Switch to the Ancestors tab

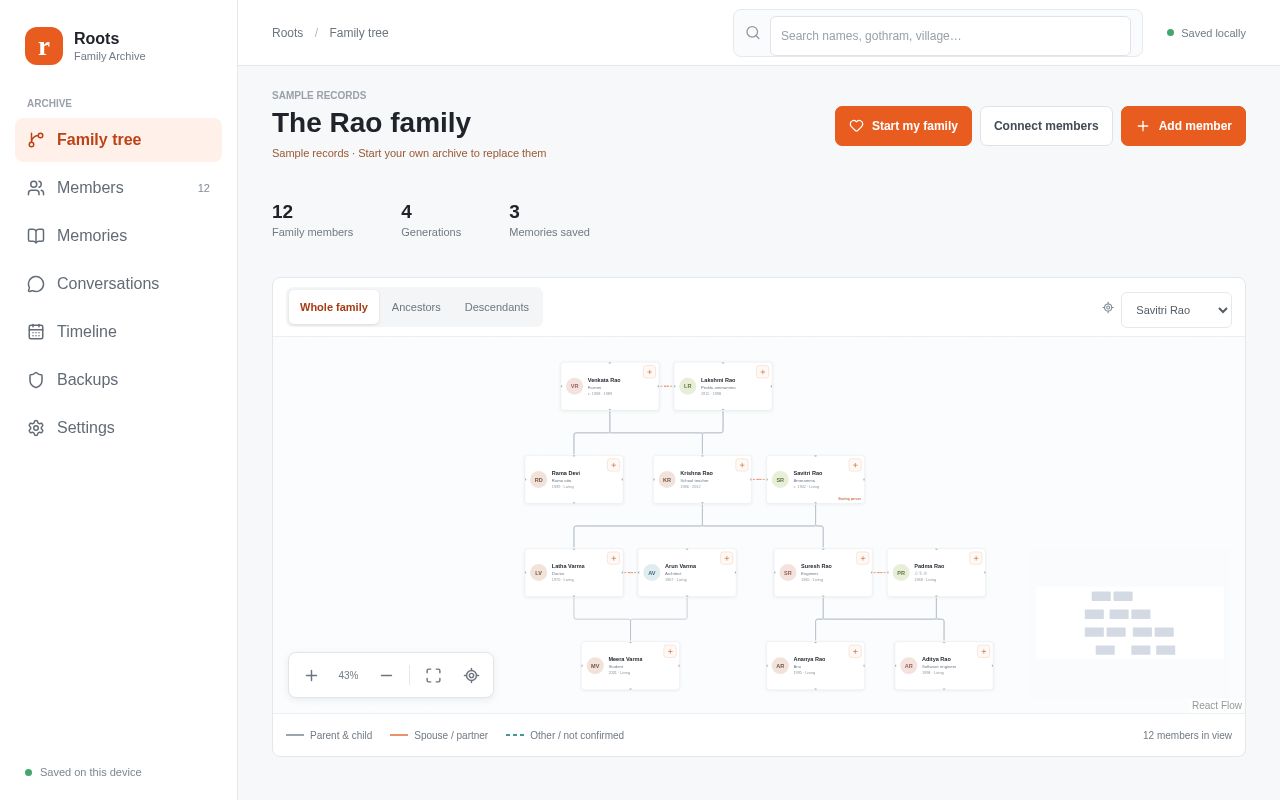pyautogui.click(x=416, y=307)
